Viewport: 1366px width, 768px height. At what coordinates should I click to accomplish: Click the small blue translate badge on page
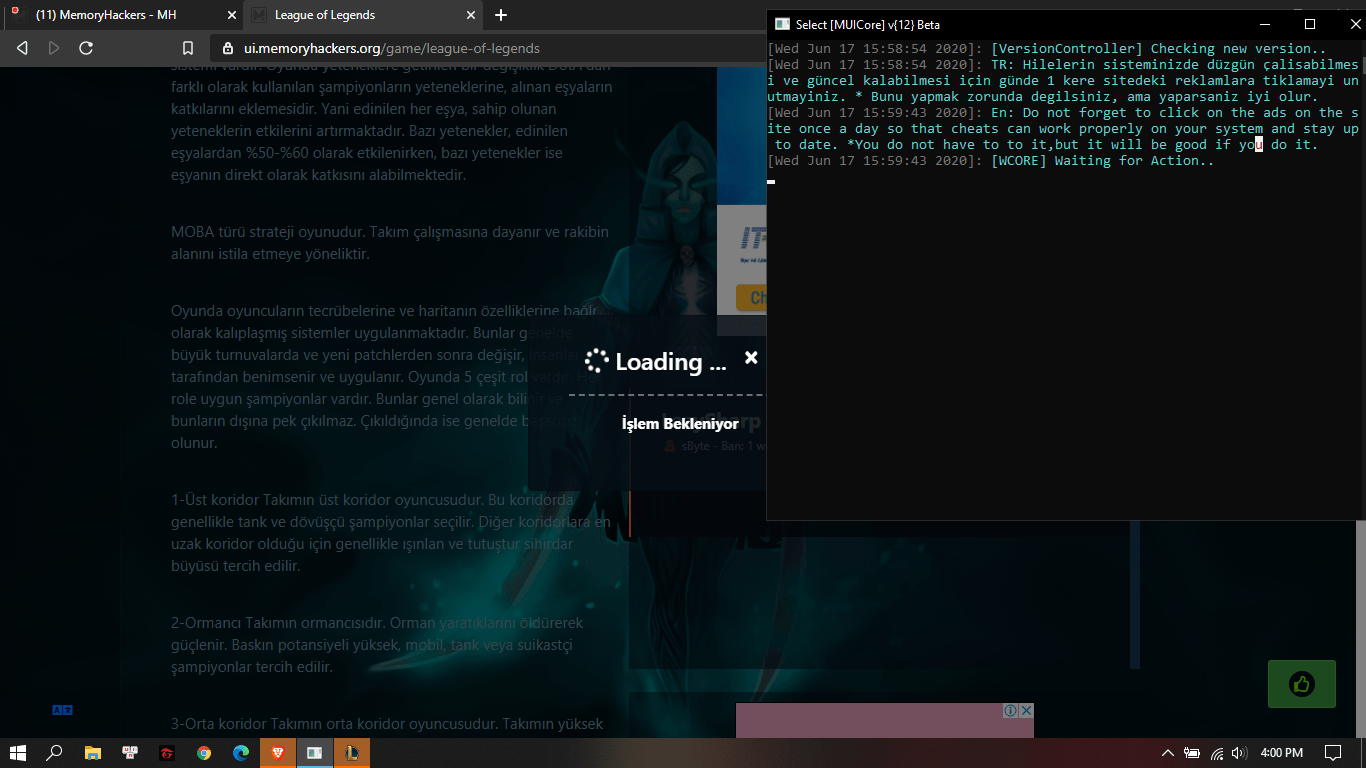[x=62, y=710]
